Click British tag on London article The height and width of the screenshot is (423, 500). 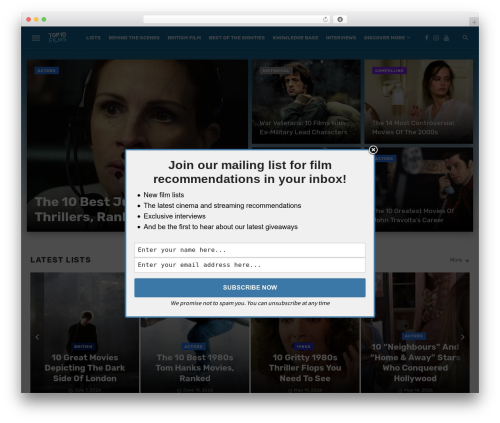83,347
